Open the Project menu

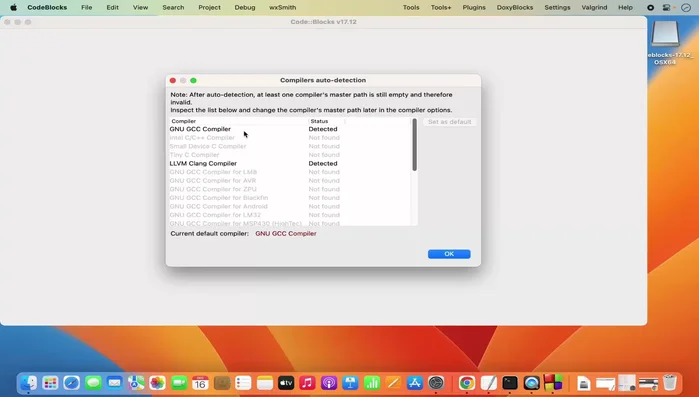[x=210, y=8]
